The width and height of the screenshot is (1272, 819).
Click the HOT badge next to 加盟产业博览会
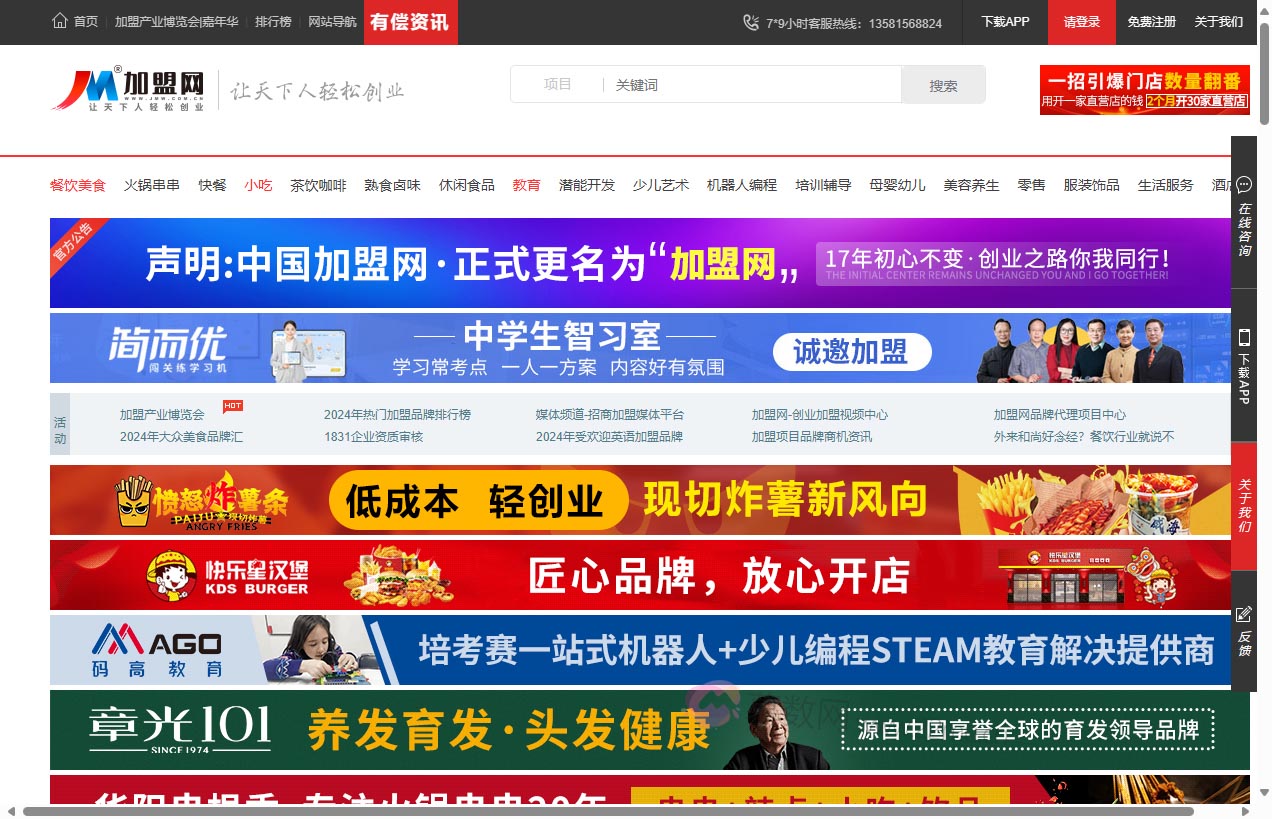click(x=234, y=404)
